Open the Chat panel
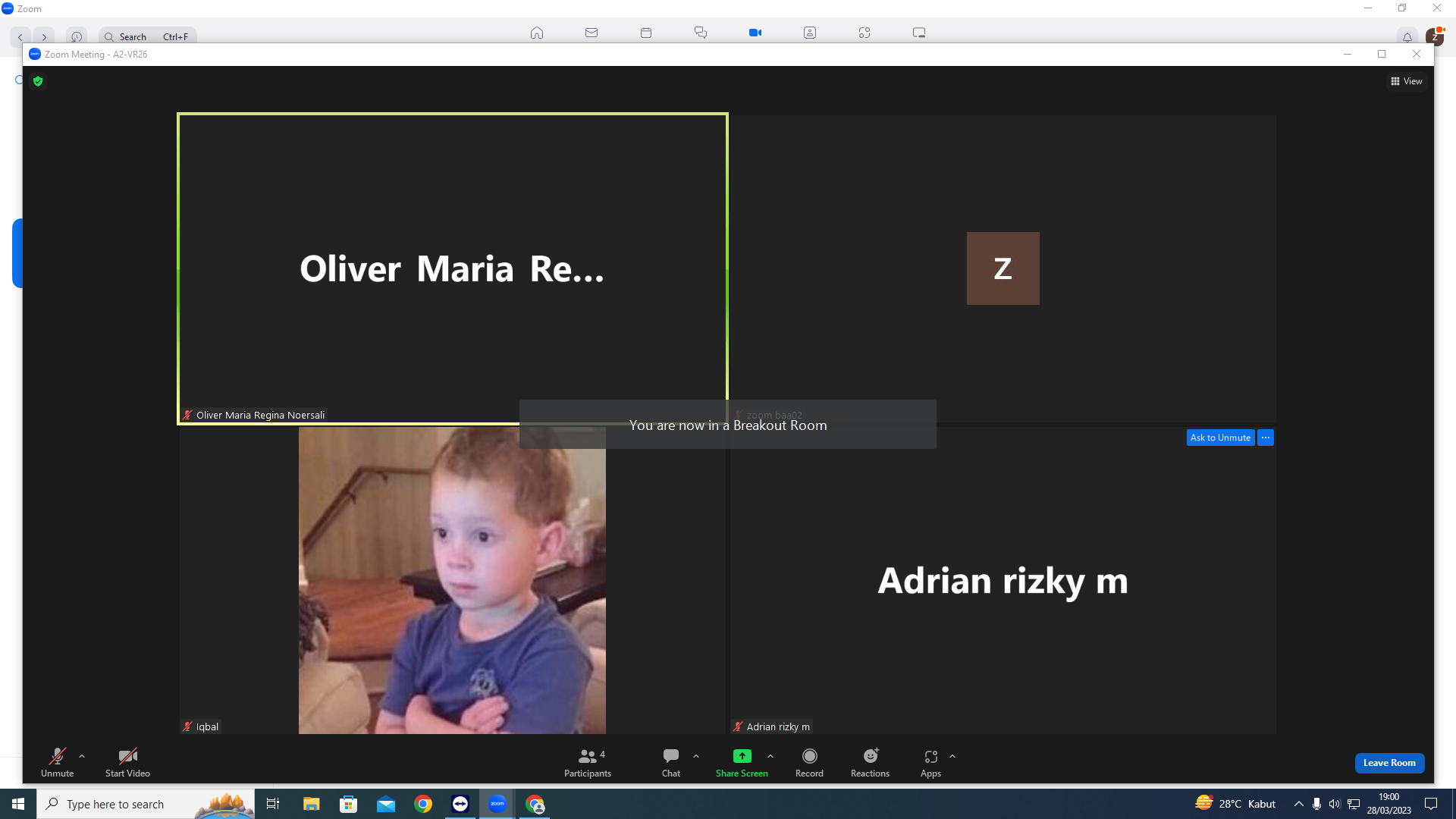Screen dimensions: 1456x819 tap(671, 762)
